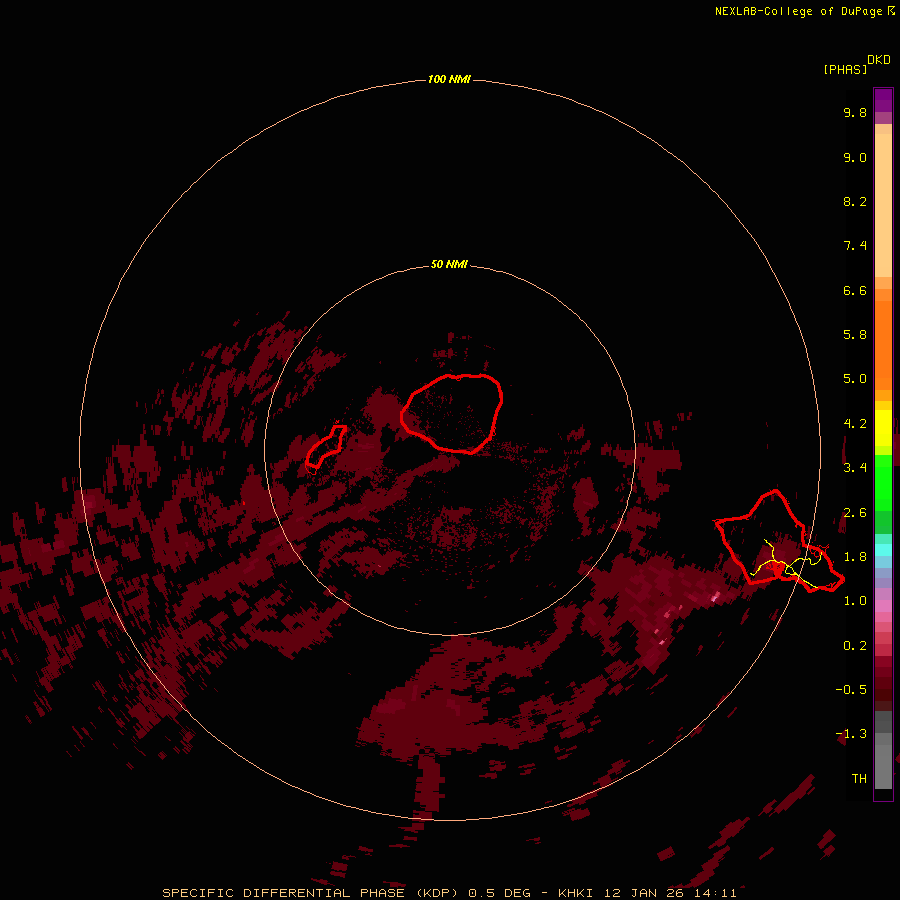Click the 50 NMI range ring label
The height and width of the screenshot is (900, 900).
click(449, 264)
